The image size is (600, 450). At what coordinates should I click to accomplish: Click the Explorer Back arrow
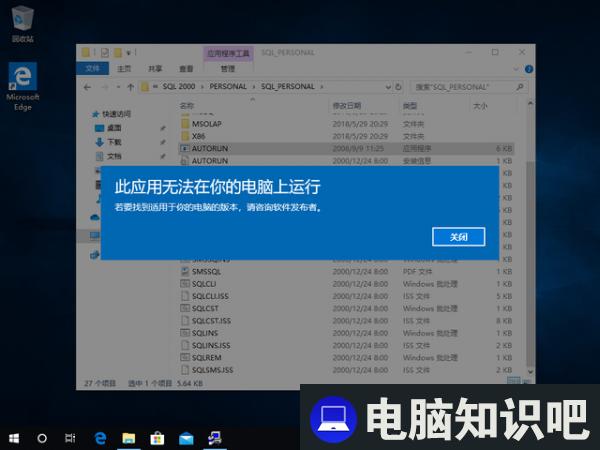(x=87, y=87)
